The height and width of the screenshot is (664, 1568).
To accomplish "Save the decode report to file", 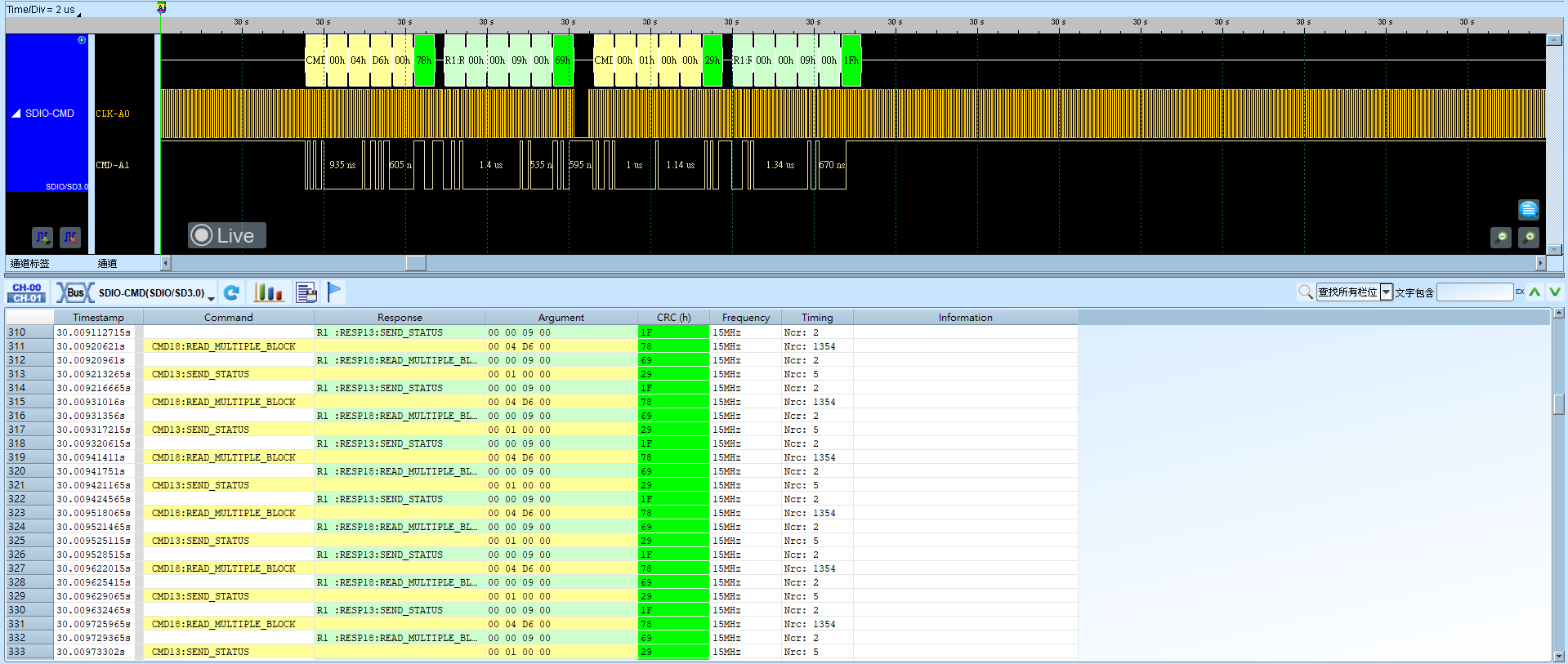I will [306, 292].
